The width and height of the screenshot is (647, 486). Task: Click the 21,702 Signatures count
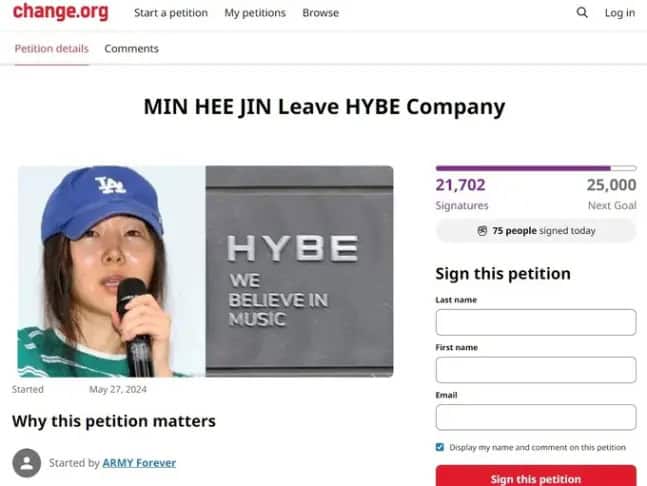[x=462, y=194]
